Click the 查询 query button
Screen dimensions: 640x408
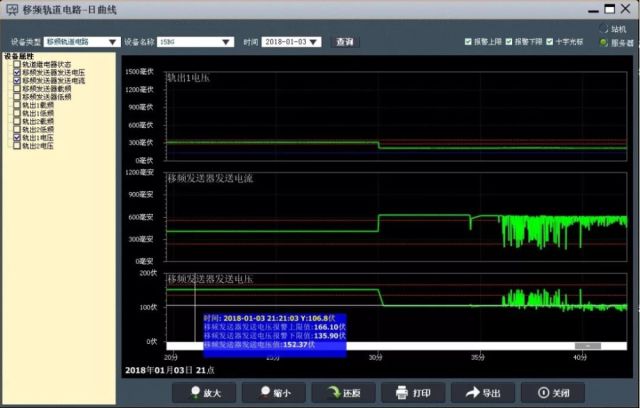[344, 42]
